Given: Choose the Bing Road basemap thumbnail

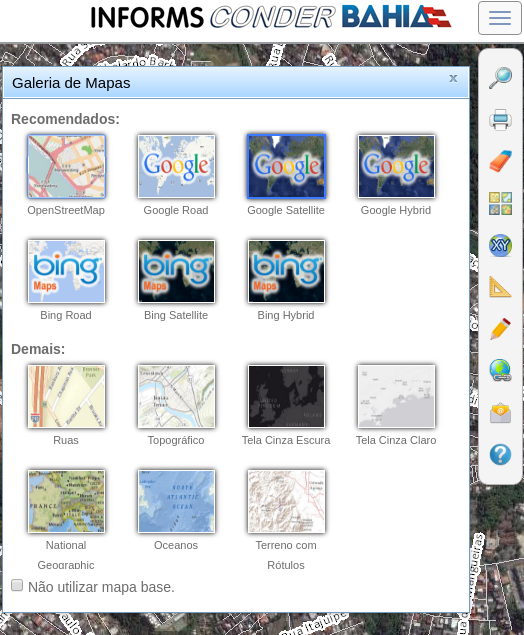Looking at the screenshot, I should (66, 271).
